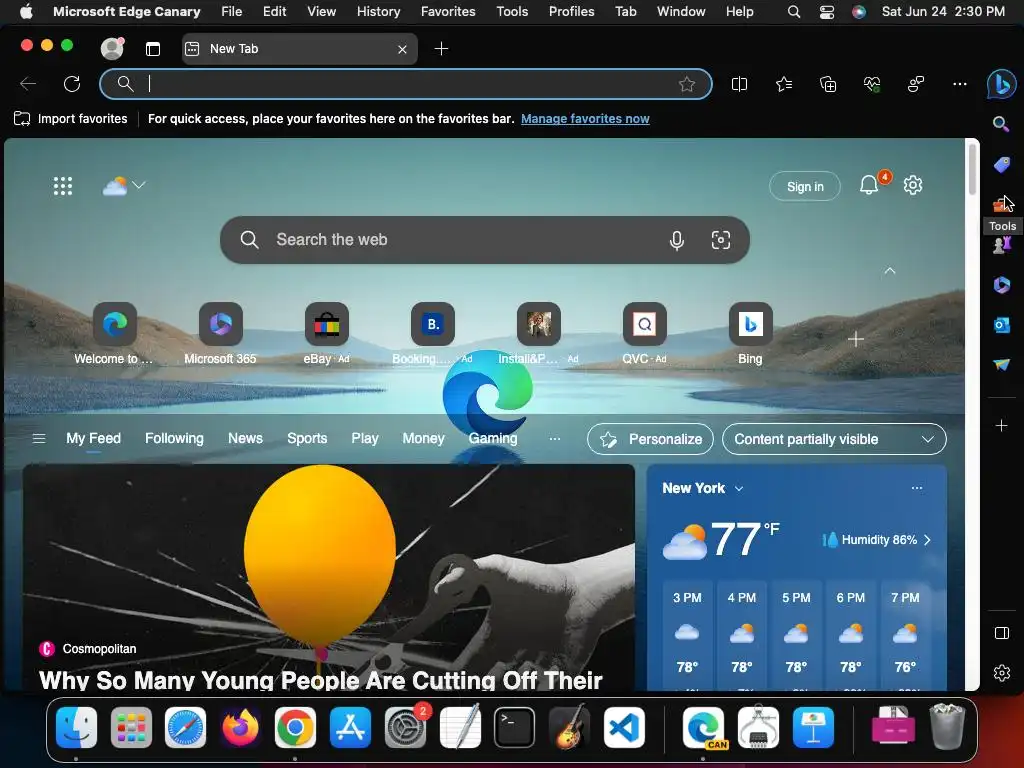Open weather card options ellipsis
Image resolution: width=1024 pixels, height=768 pixels.
[917, 488]
